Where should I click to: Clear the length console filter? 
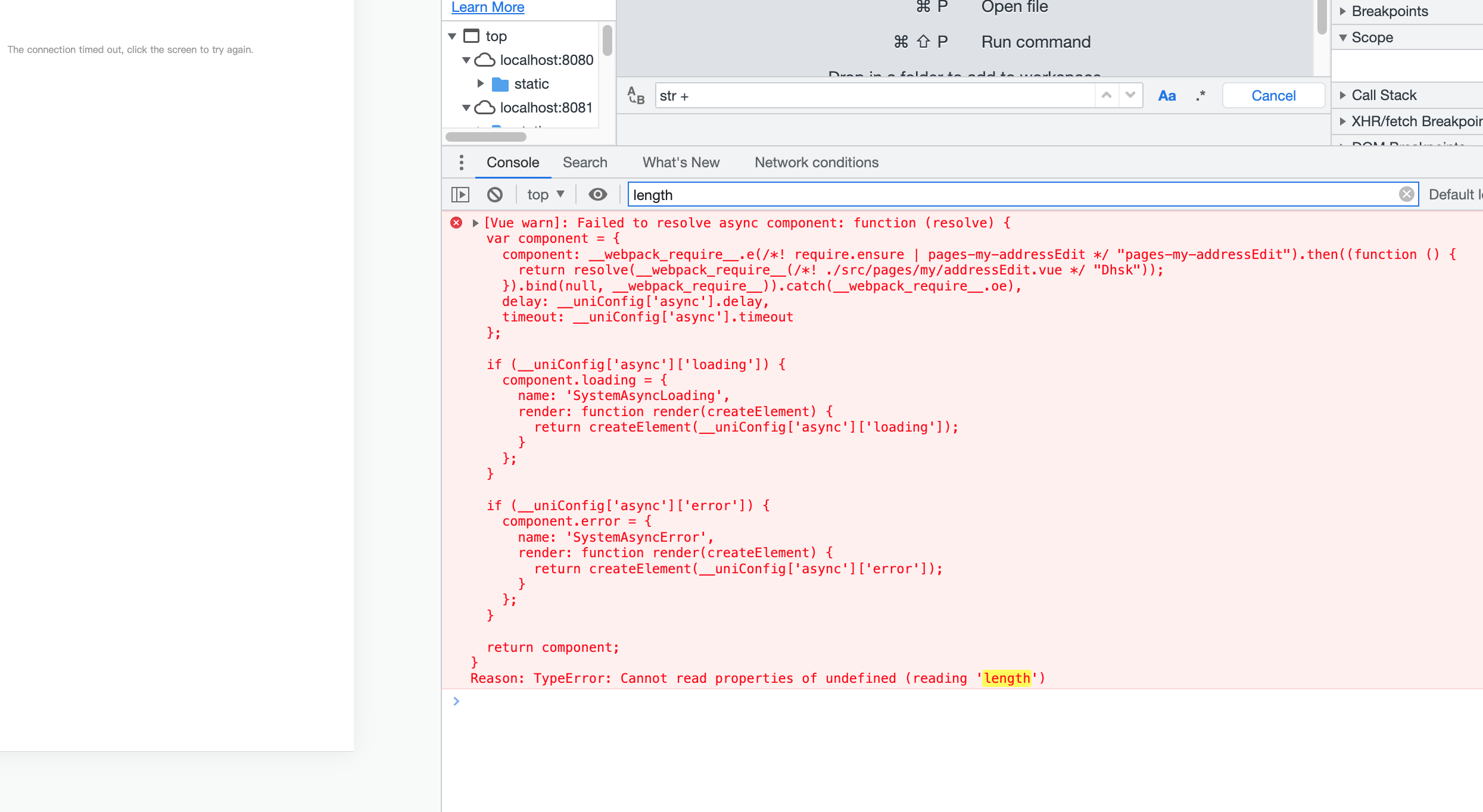(1407, 193)
